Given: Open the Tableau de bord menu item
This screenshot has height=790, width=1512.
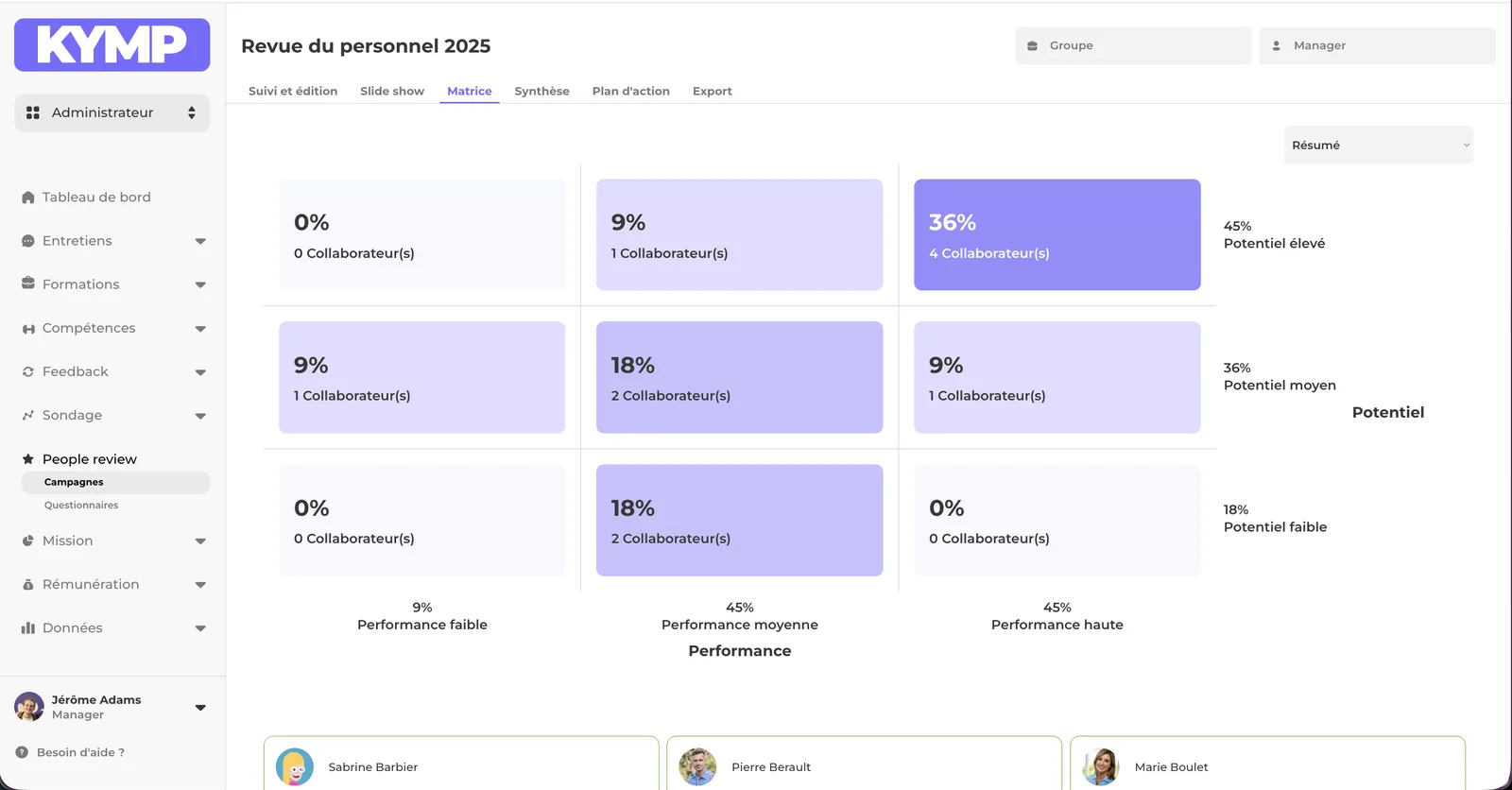Looking at the screenshot, I should point(96,197).
